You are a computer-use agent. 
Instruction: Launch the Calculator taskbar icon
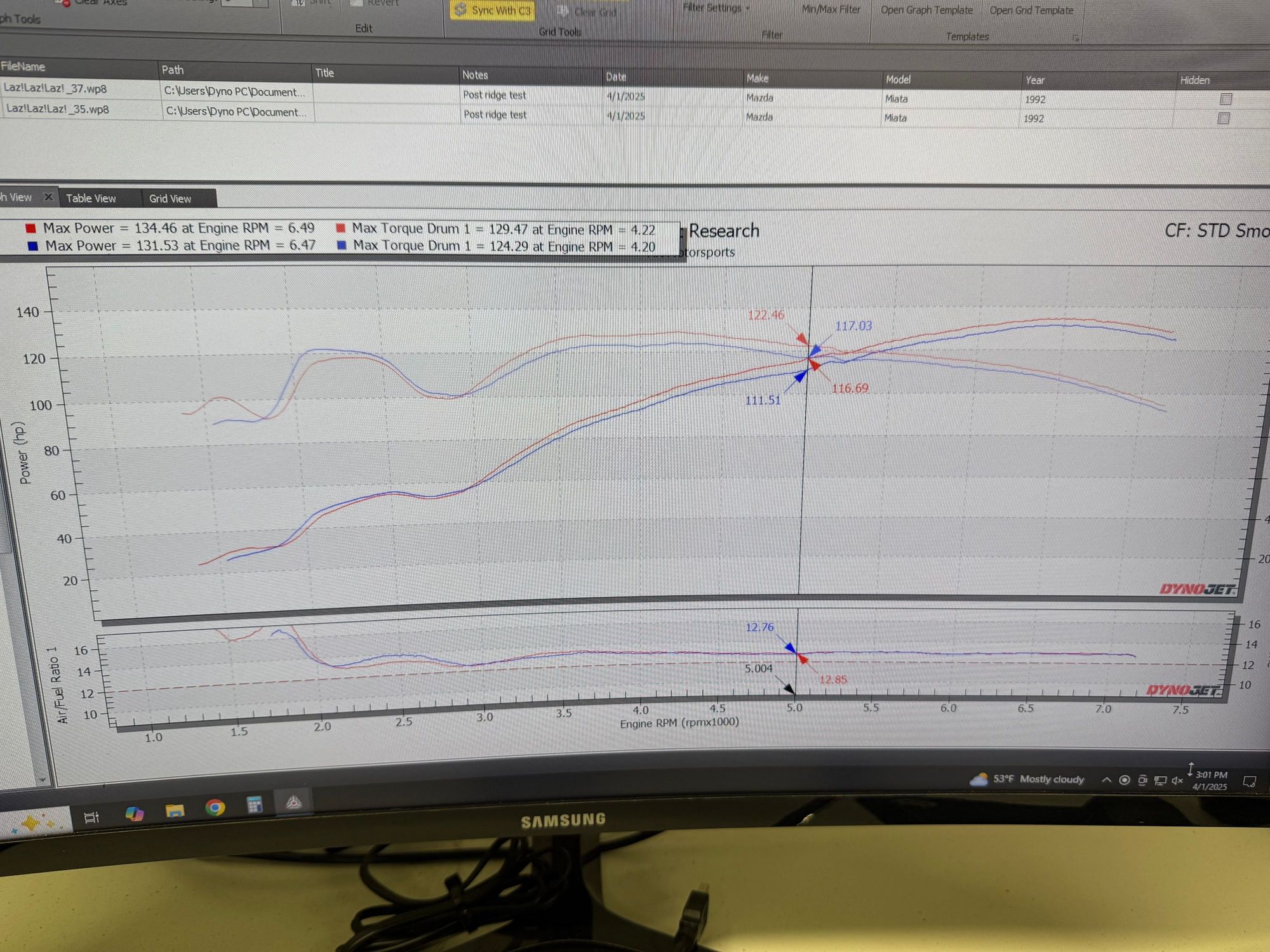pyautogui.click(x=255, y=805)
